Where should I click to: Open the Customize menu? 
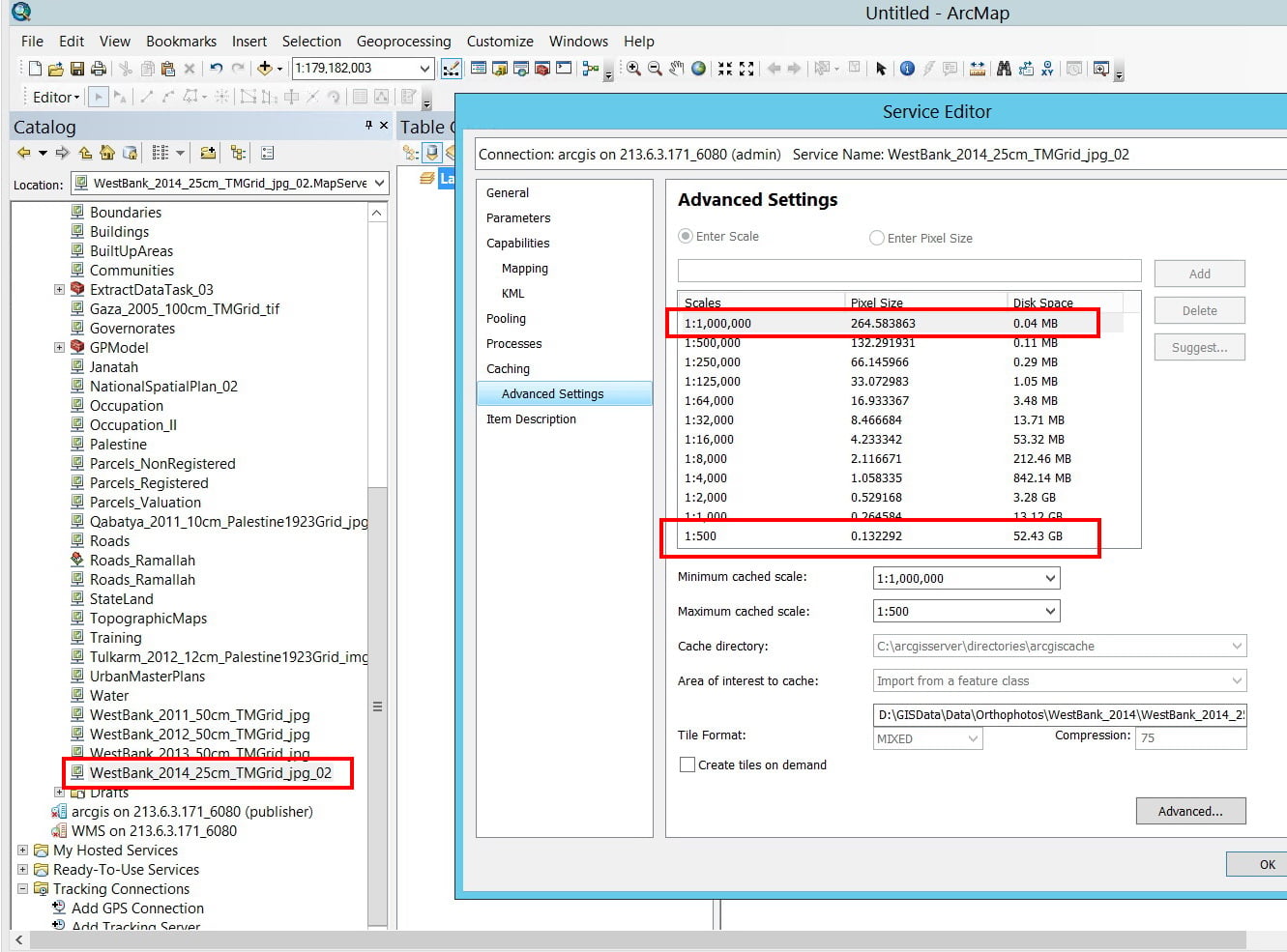point(500,42)
